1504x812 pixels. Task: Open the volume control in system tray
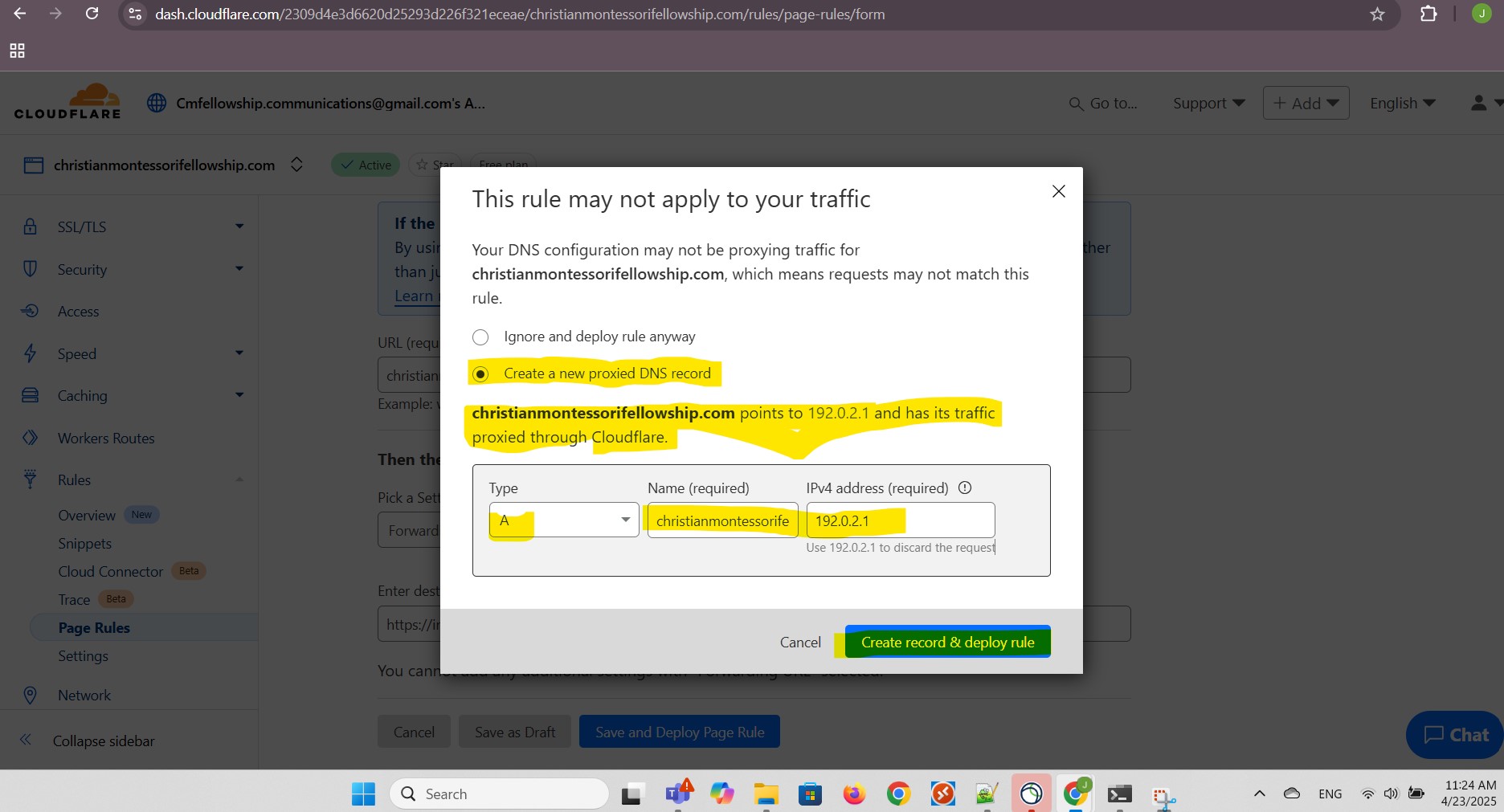click(x=1392, y=794)
